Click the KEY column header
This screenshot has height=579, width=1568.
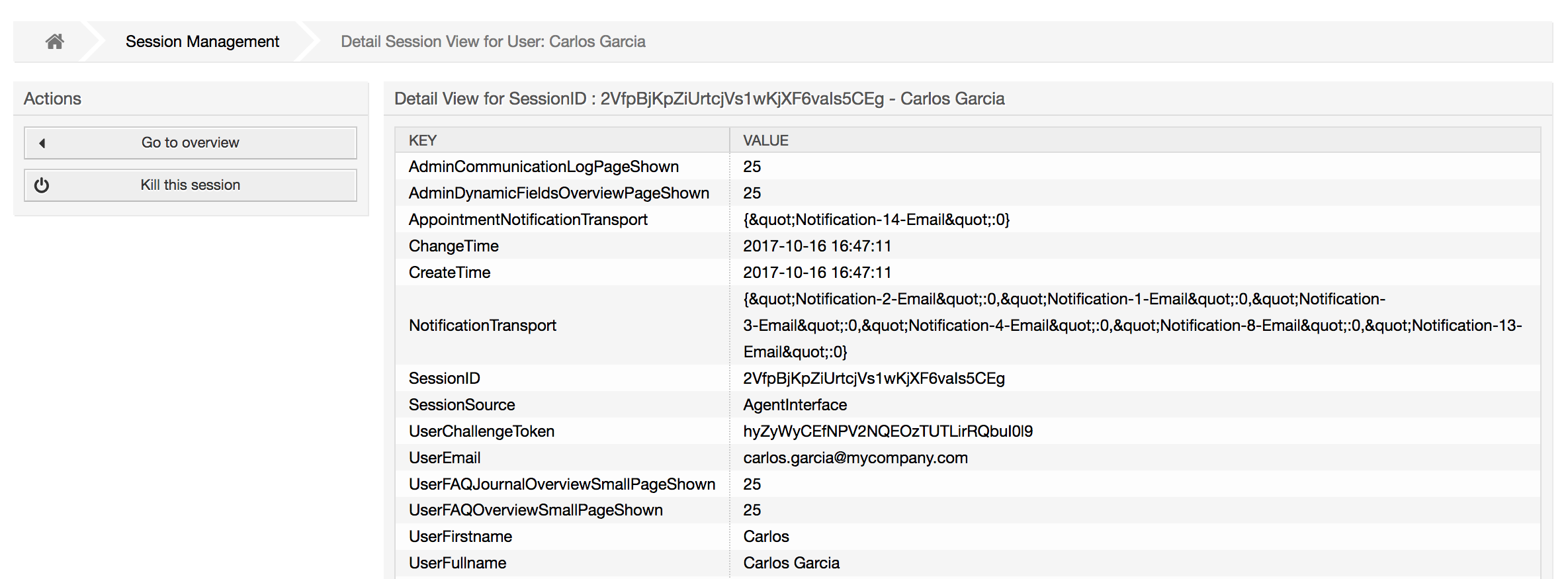(423, 140)
